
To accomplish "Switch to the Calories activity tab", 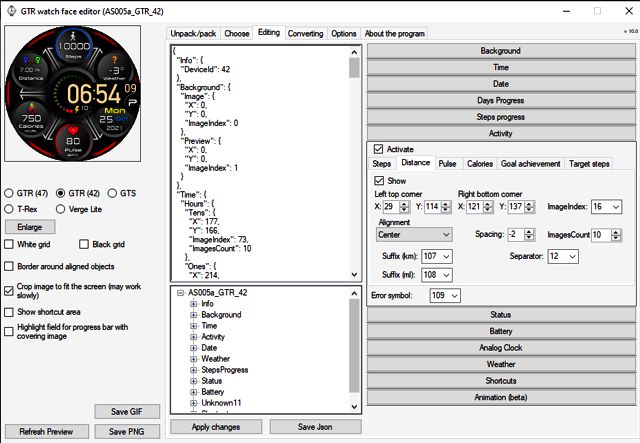I will click(x=480, y=164).
